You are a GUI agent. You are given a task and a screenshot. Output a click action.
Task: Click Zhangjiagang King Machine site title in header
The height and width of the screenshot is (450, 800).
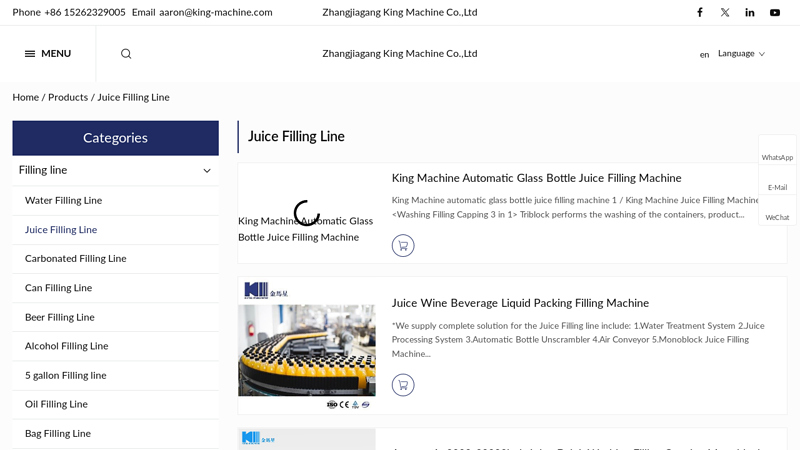[x=399, y=54]
